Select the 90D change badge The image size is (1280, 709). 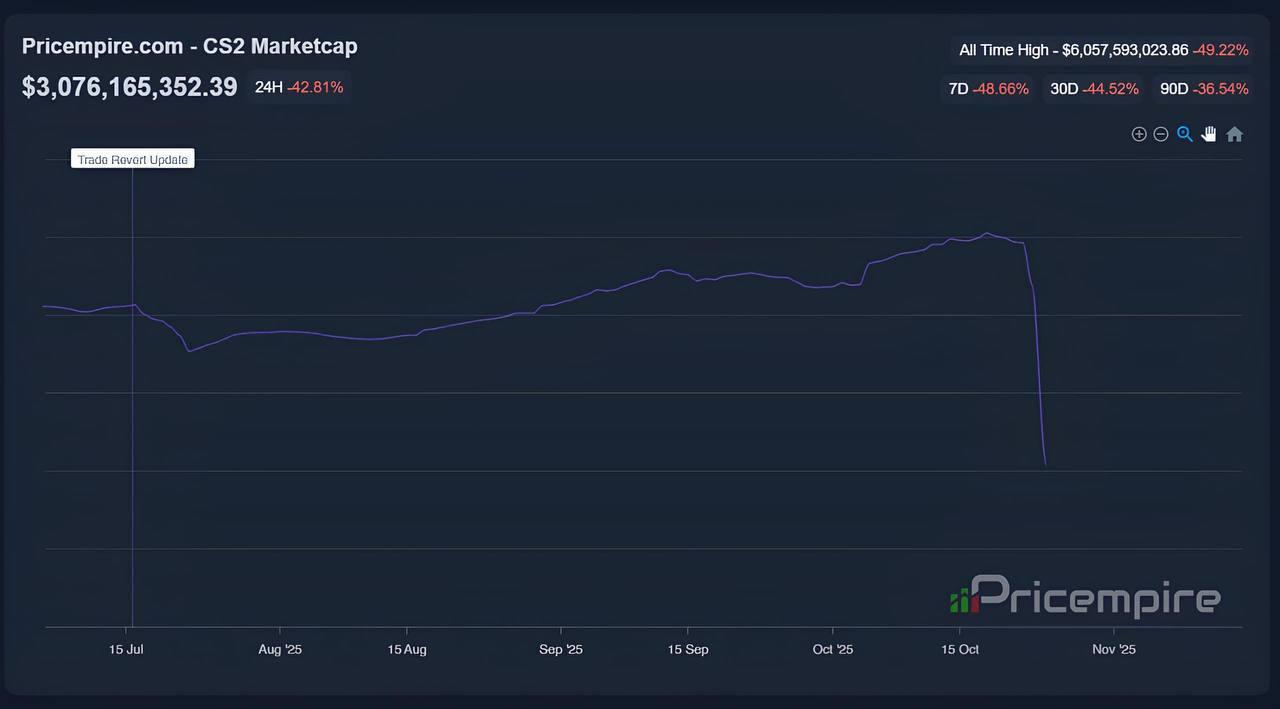tap(1204, 89)
